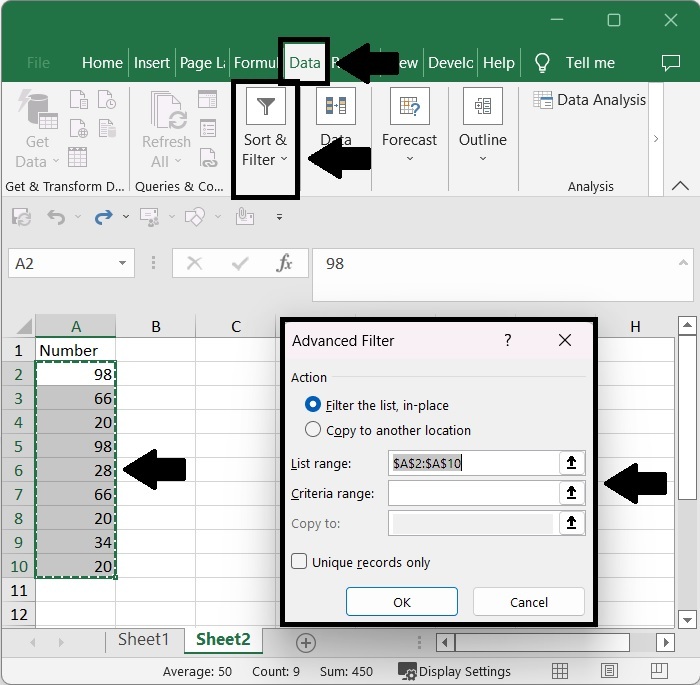Select Copy to another location option

click(388, 430)
